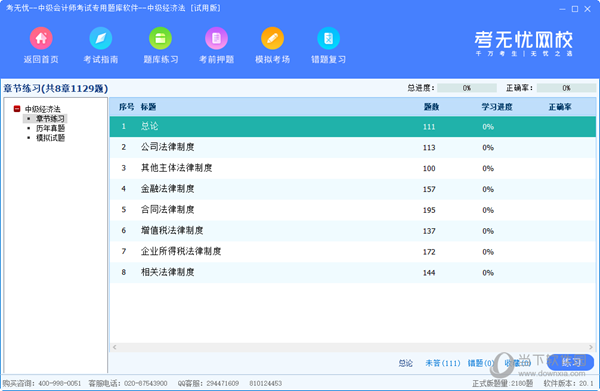The width and height of the screenshot is (600, 391).
Task: Click the horizontal scrollbar right arrow
Action: click(x=591, y=347)
